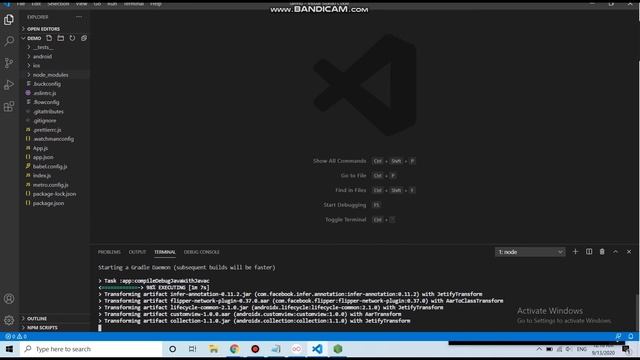This screenshot has width=640, height=360.
Task: Open the Explorer view in activity bar
Action: tap(9, 20)
